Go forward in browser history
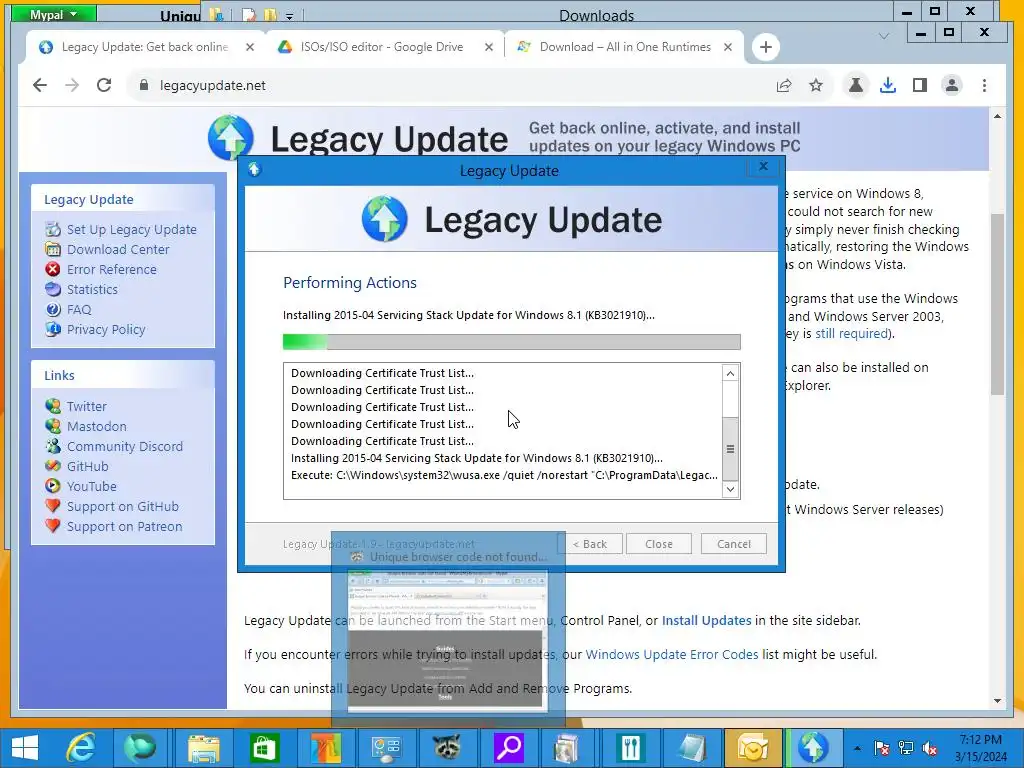 [x=72, y=86]
